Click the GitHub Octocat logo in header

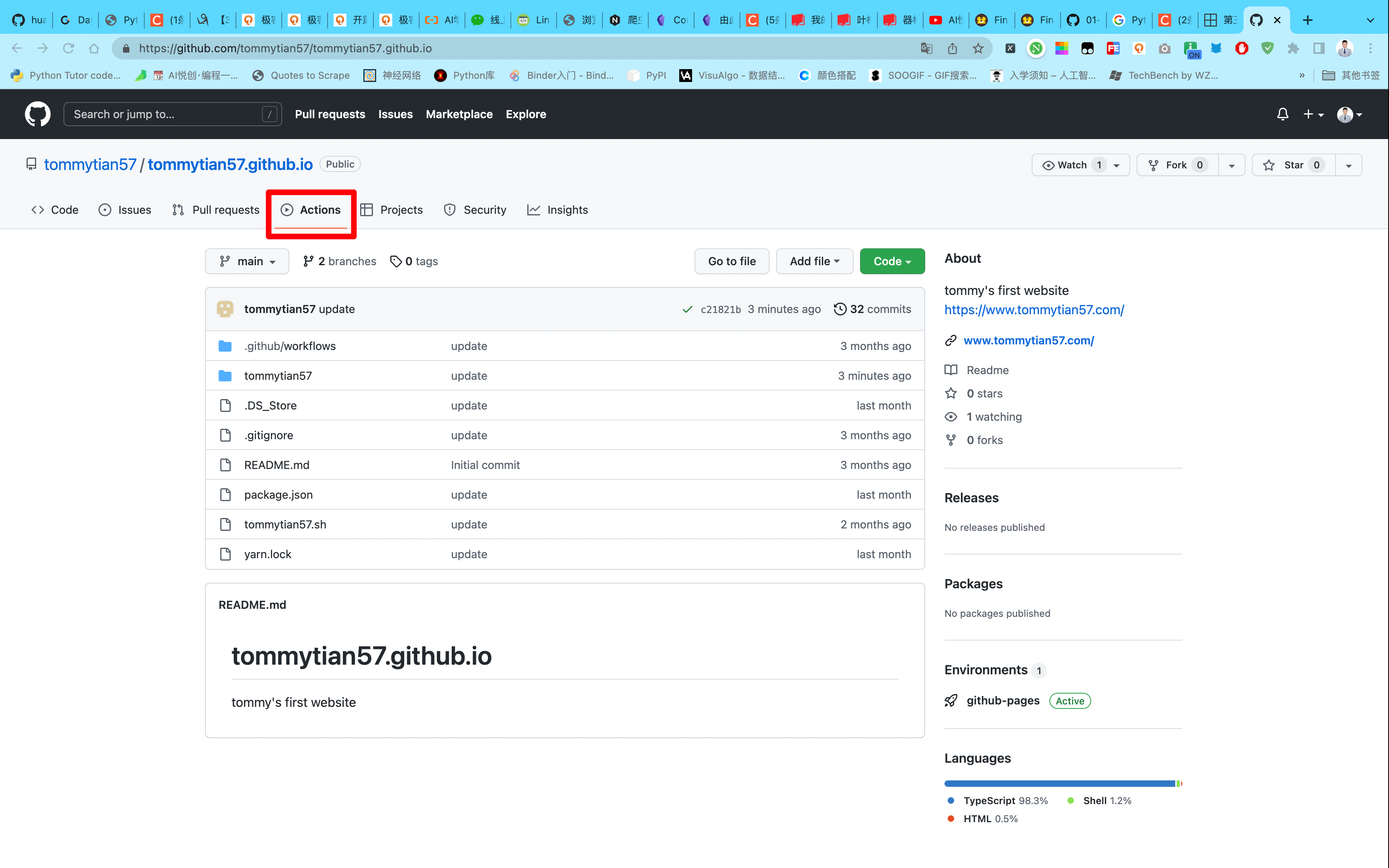(37, 114)
